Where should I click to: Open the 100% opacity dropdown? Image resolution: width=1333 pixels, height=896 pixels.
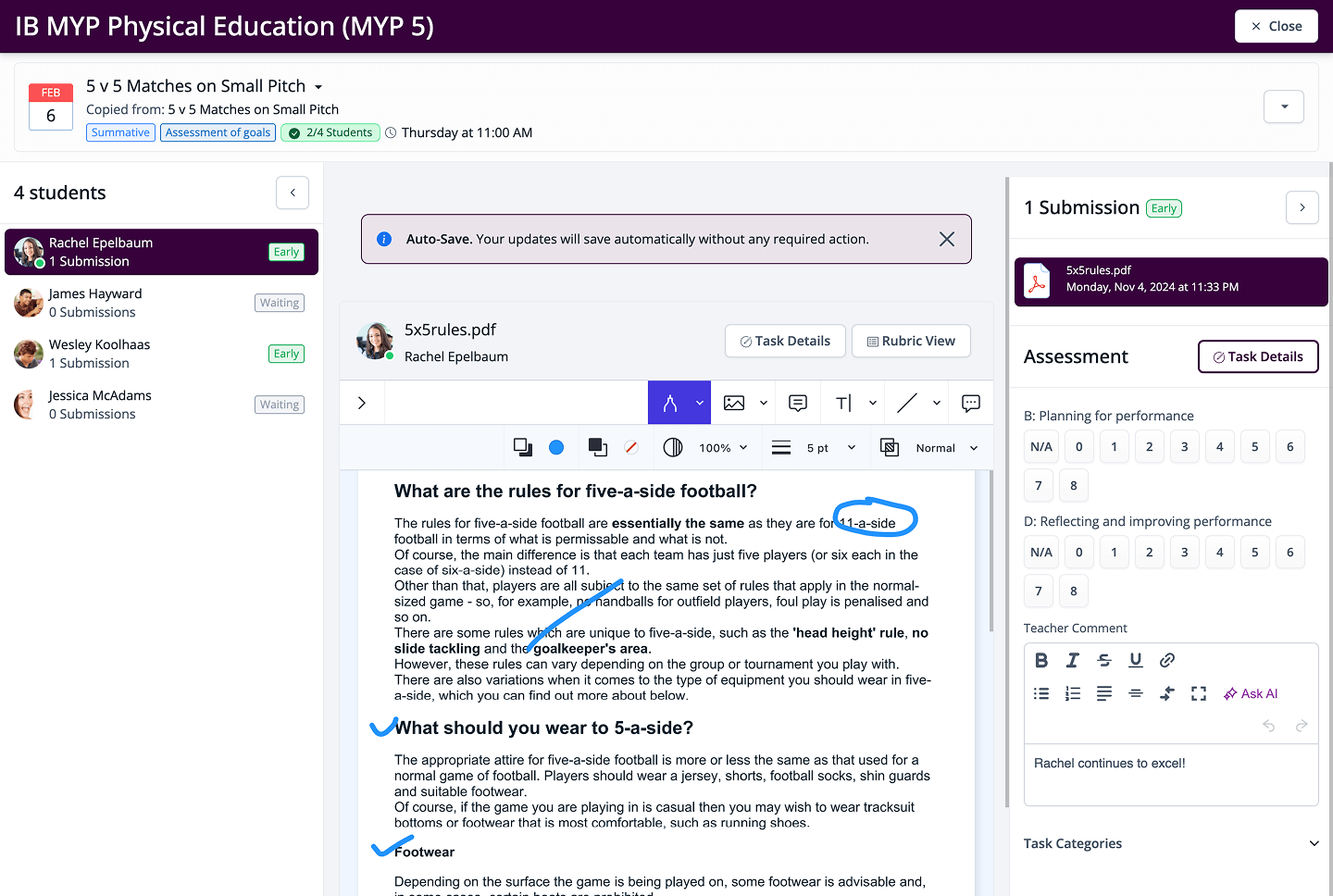click(x=724, y=448)
